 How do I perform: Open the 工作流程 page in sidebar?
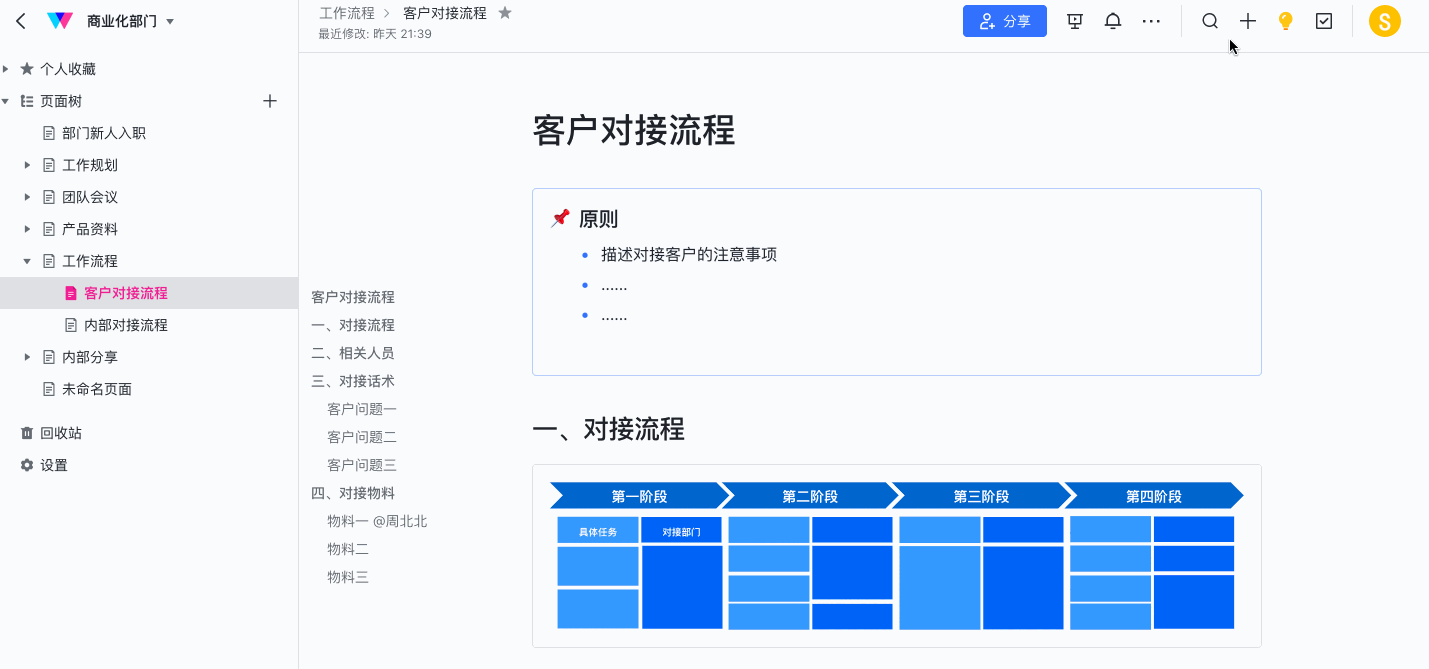tap(90, 261)
